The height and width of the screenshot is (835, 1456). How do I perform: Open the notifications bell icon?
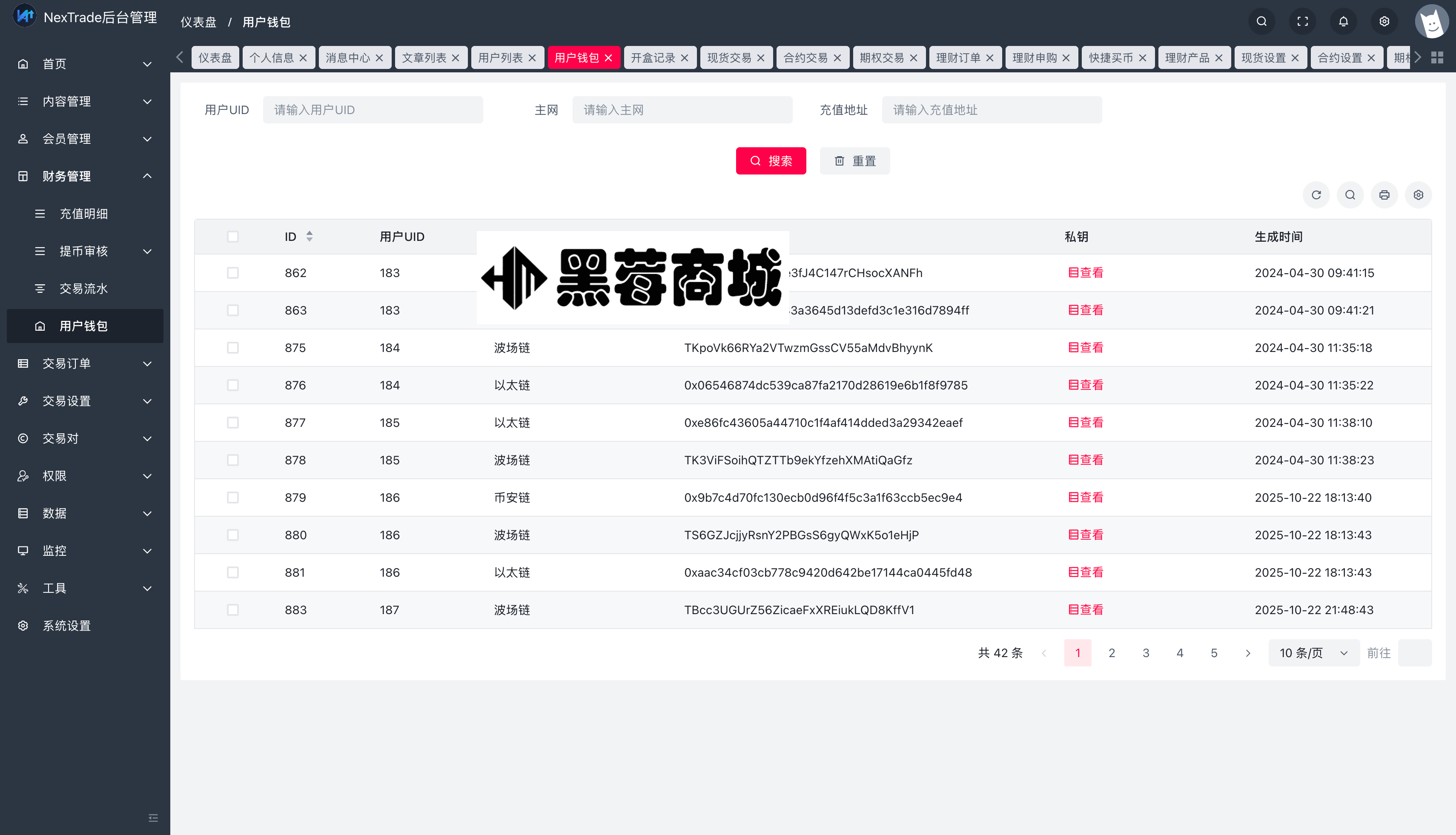[x=1344, y=21]
